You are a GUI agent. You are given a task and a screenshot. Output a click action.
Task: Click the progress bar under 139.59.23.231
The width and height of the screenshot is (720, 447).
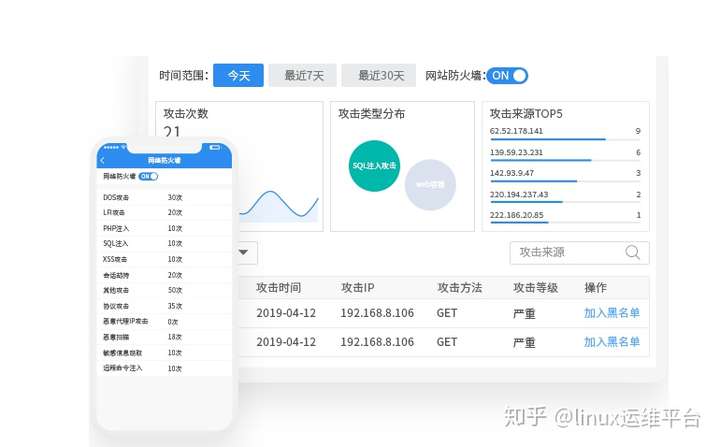pyautogui.click(x=565, y=160)
